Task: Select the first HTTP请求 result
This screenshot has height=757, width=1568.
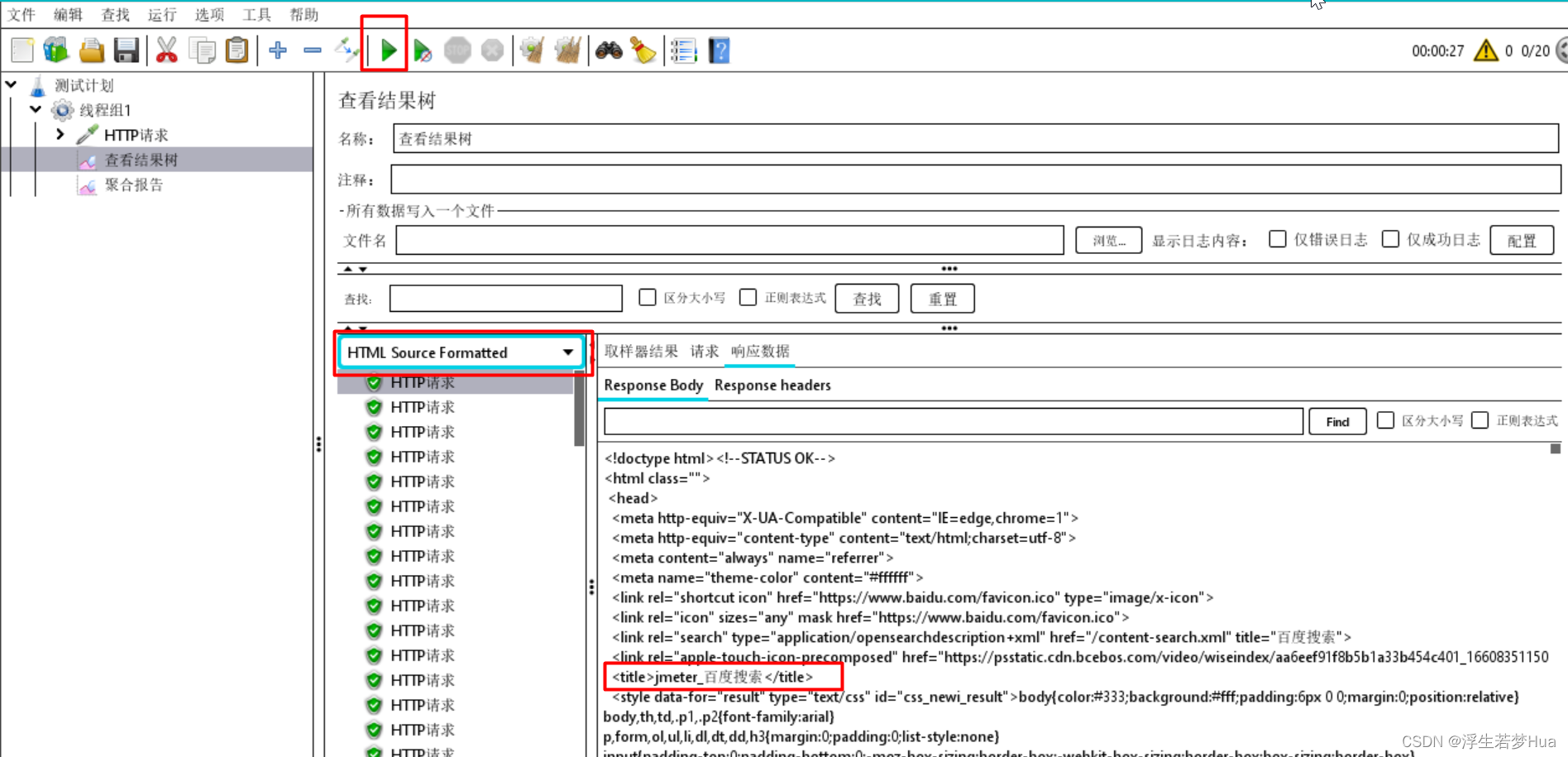Action: 423,382
